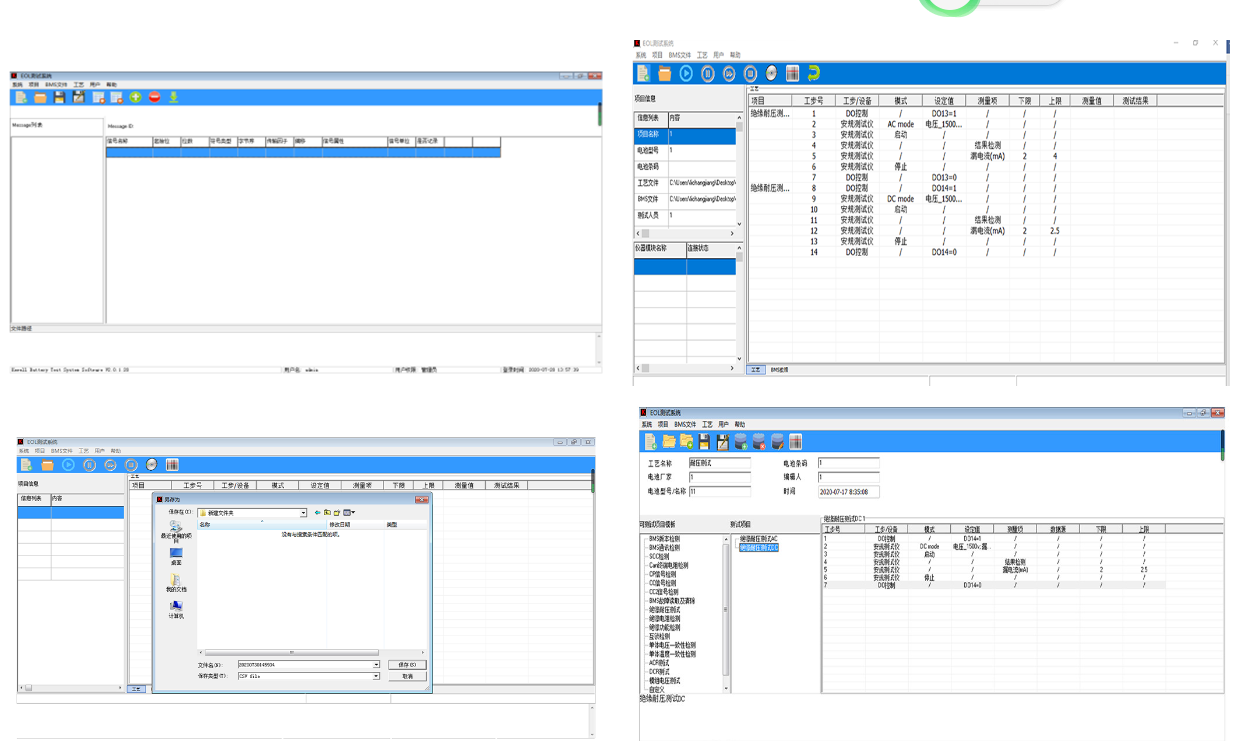The width and height of the screenshot is (1242, 741).
Task: Select DCR测试 in the test template tree
Action: tap(658, 671)
